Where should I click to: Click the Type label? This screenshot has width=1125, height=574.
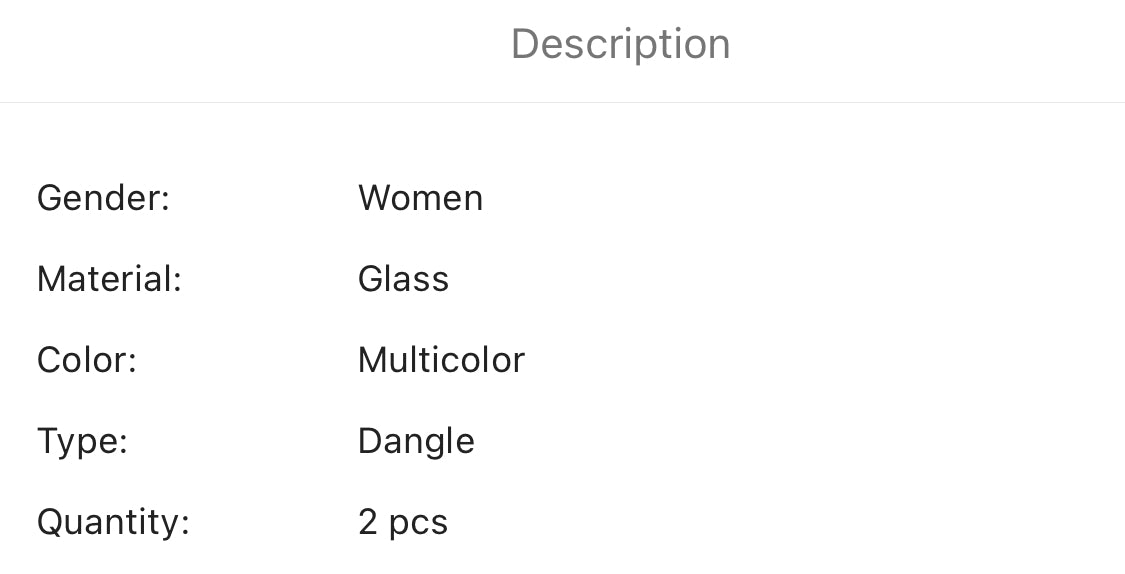[x=82, y=441]
